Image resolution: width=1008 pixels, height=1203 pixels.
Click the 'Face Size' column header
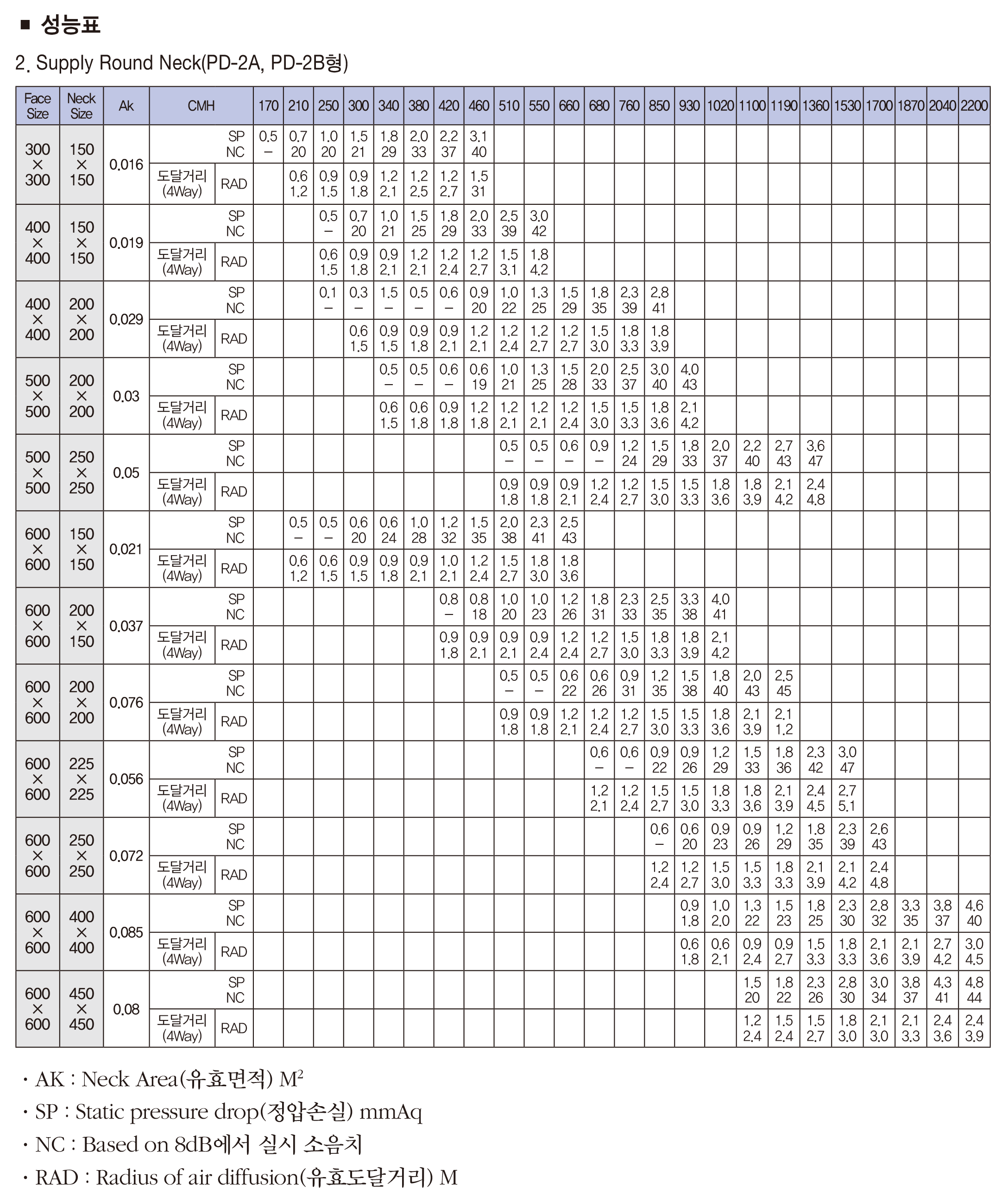[x=38, y=106]
